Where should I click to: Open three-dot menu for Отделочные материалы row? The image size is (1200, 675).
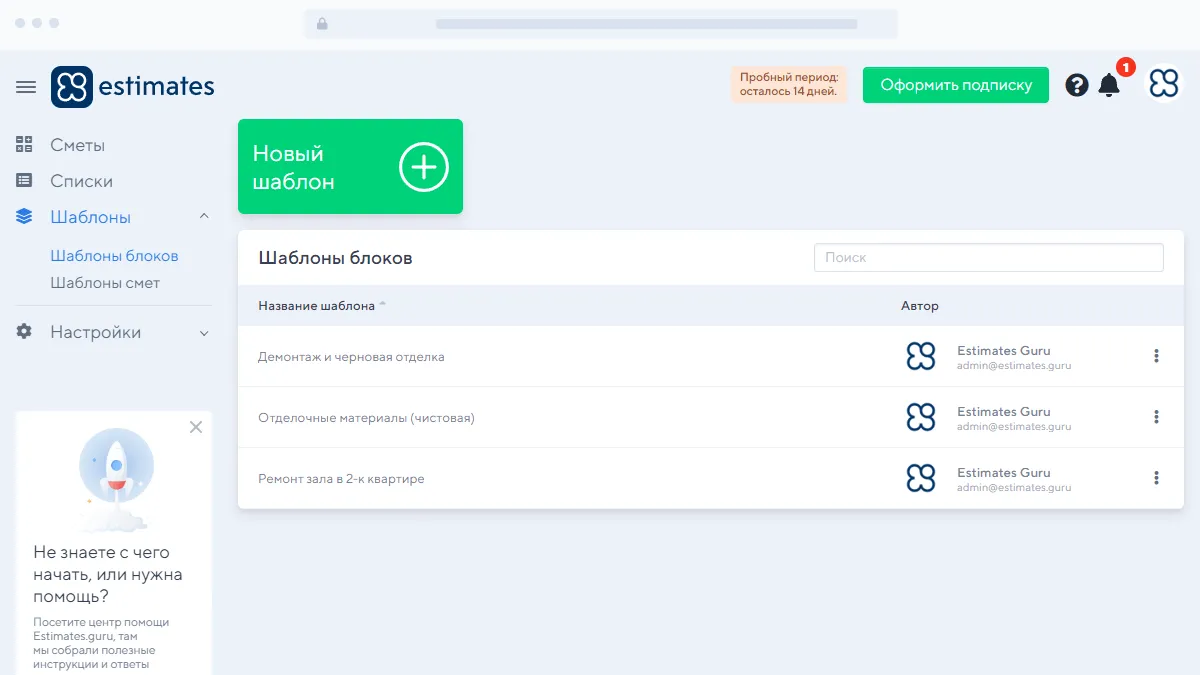1156,417
